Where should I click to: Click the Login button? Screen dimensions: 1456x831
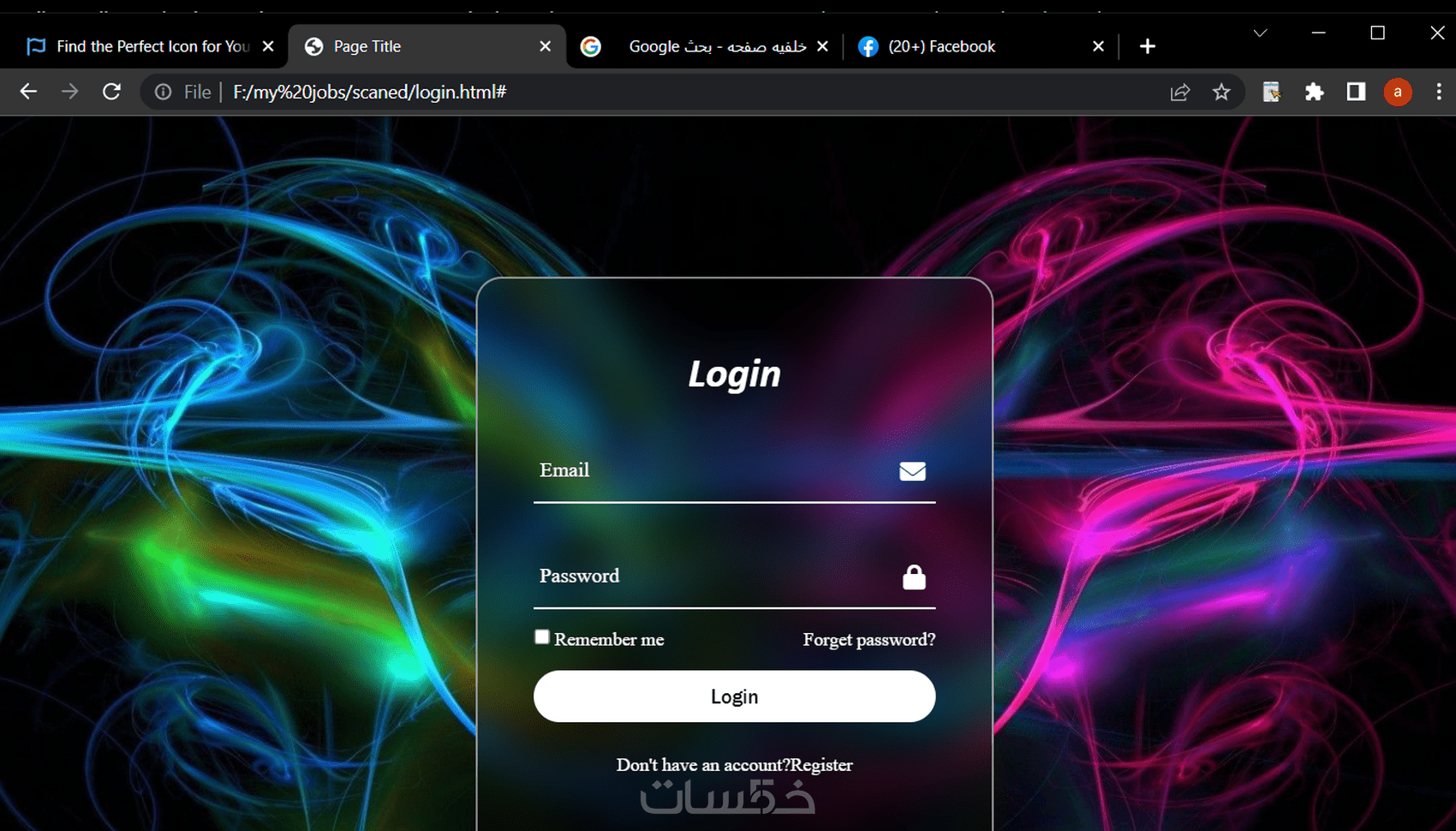[x=734, y=696]
